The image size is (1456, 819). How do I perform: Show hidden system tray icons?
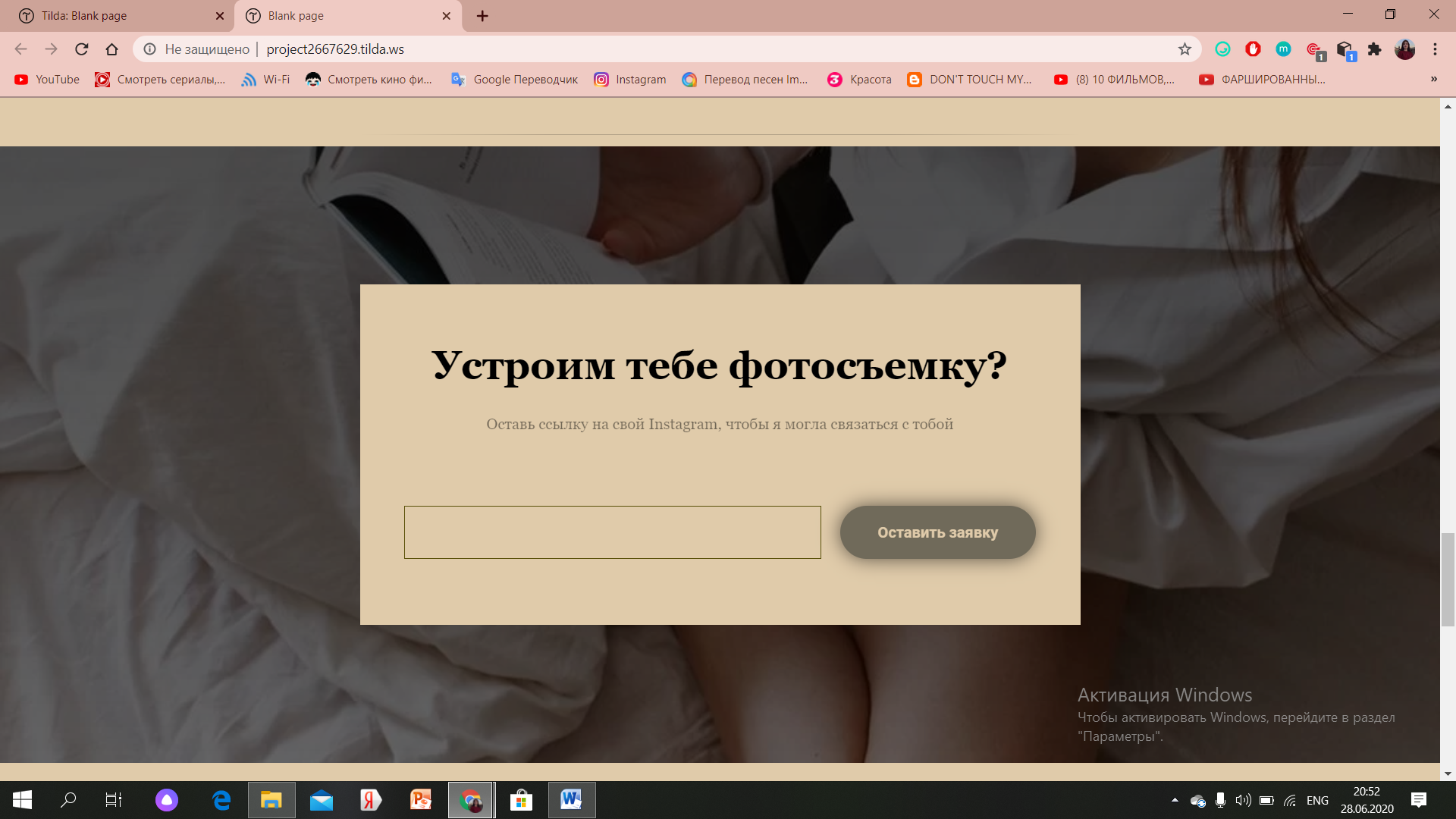[1175, 800]
